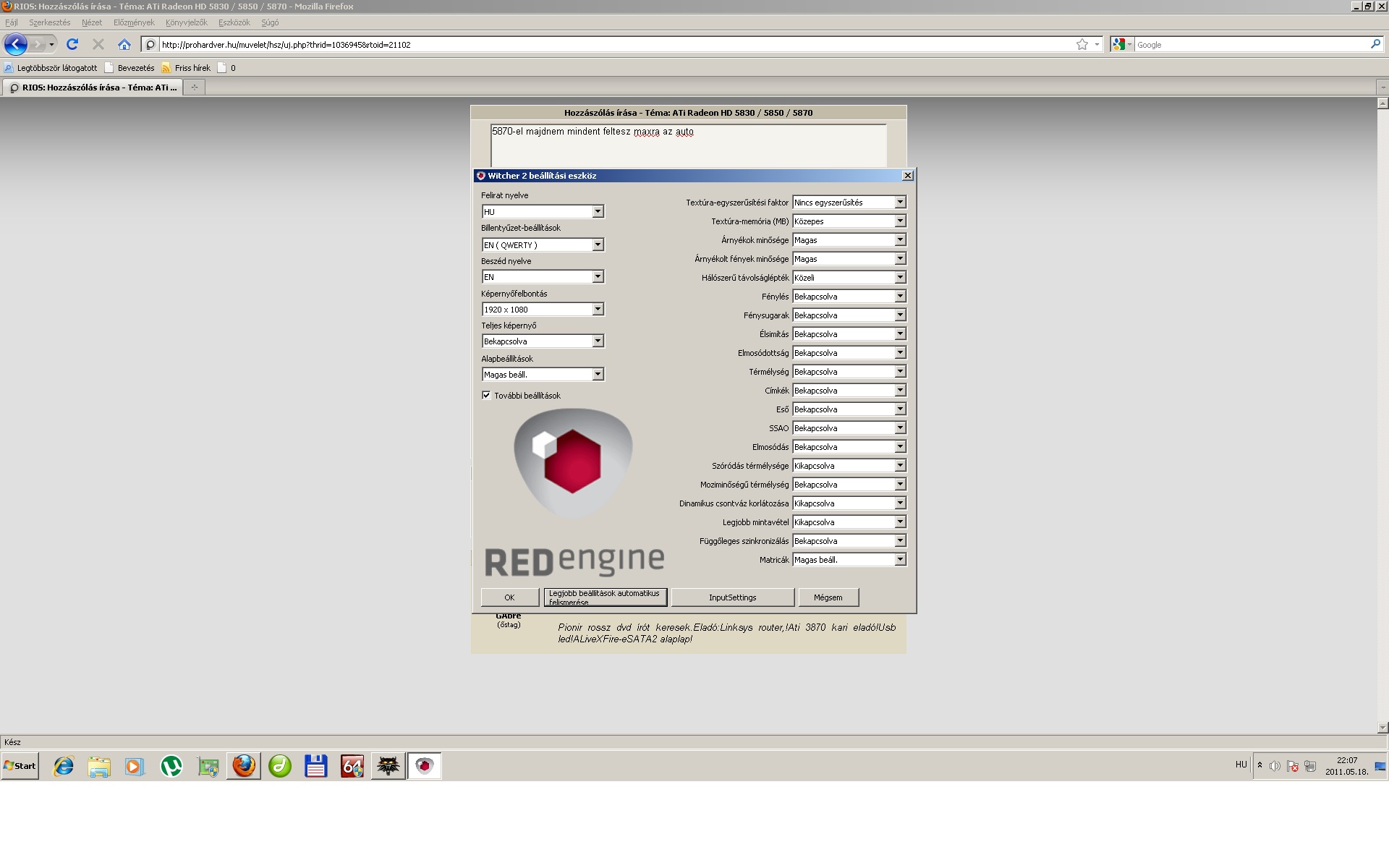Click Firefox forward navigation button

point(38,44)
